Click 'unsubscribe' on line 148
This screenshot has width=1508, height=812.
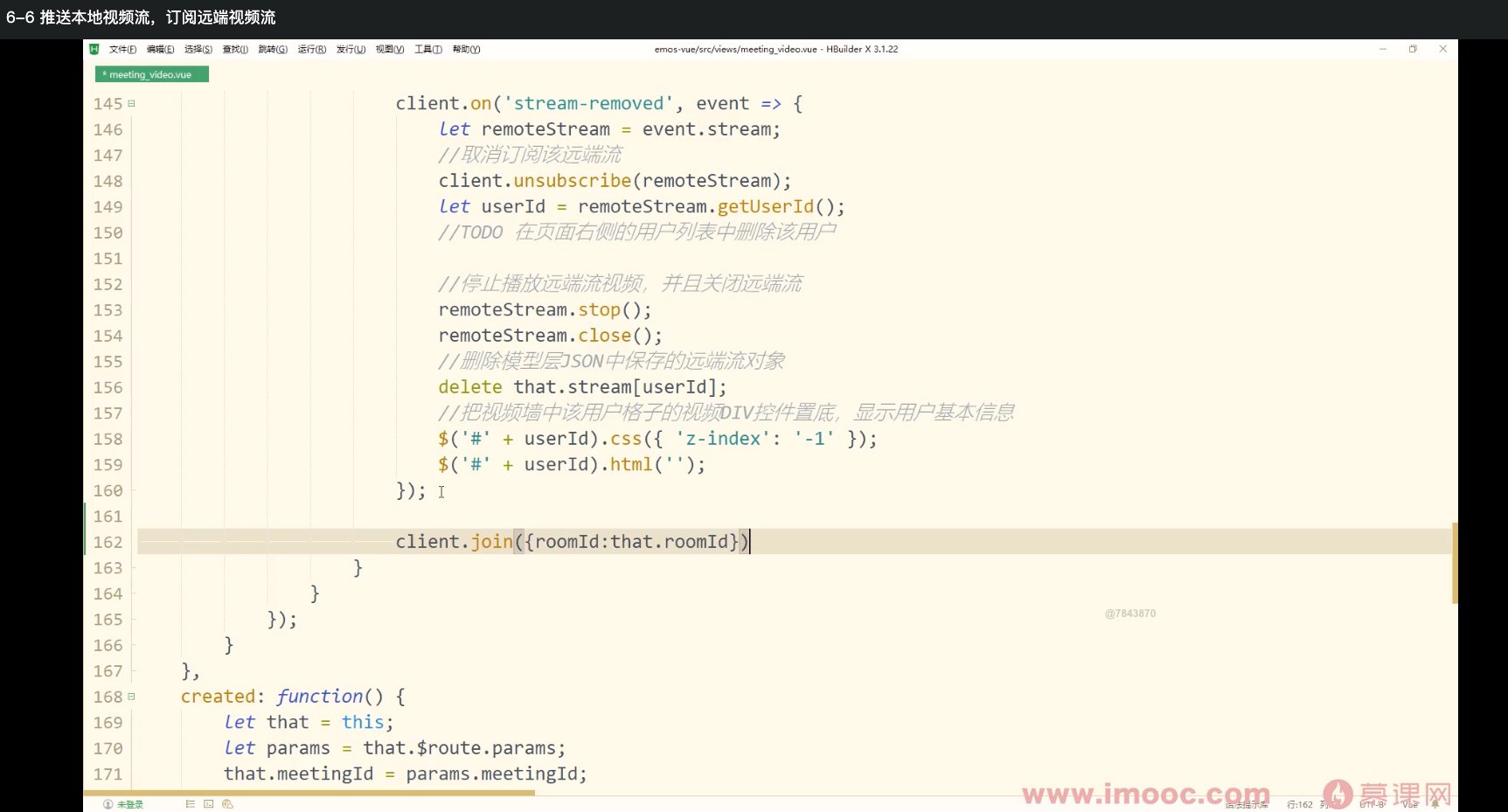[x=573, y=181]
